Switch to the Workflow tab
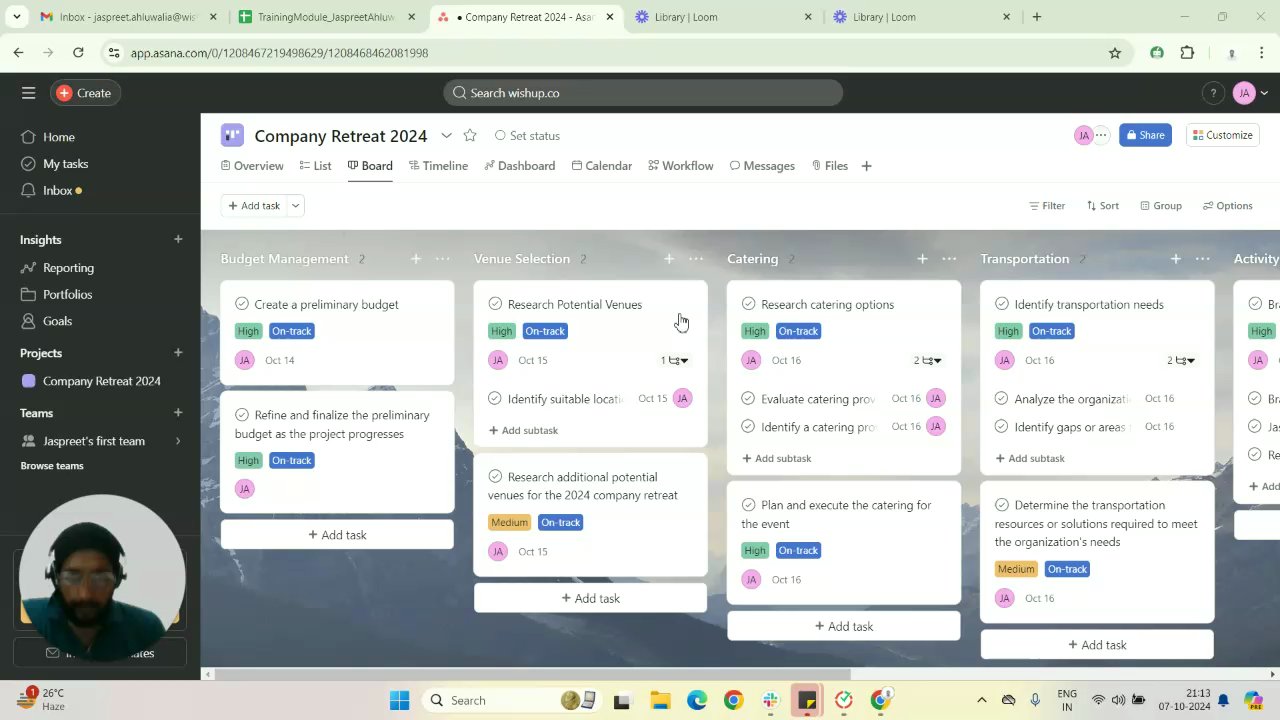 (681, 166)
